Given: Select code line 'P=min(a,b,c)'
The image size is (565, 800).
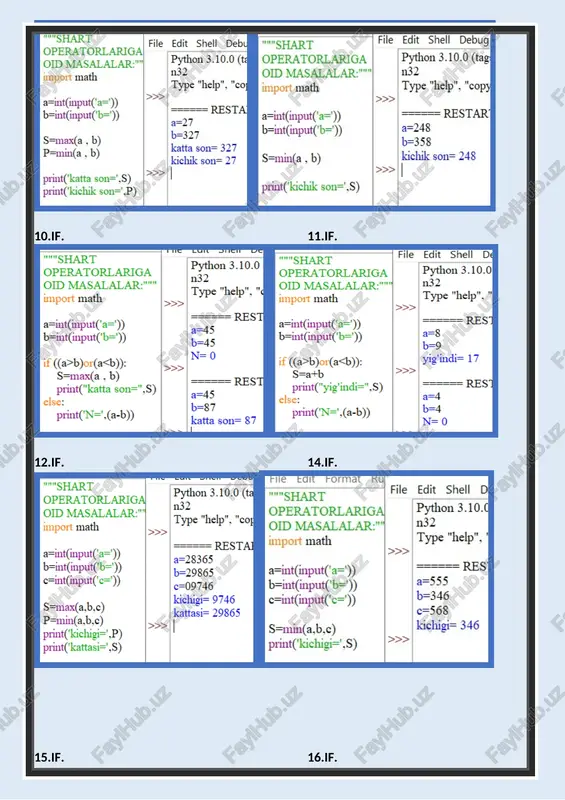Looking at the screenshot, I should pos(73,620).
